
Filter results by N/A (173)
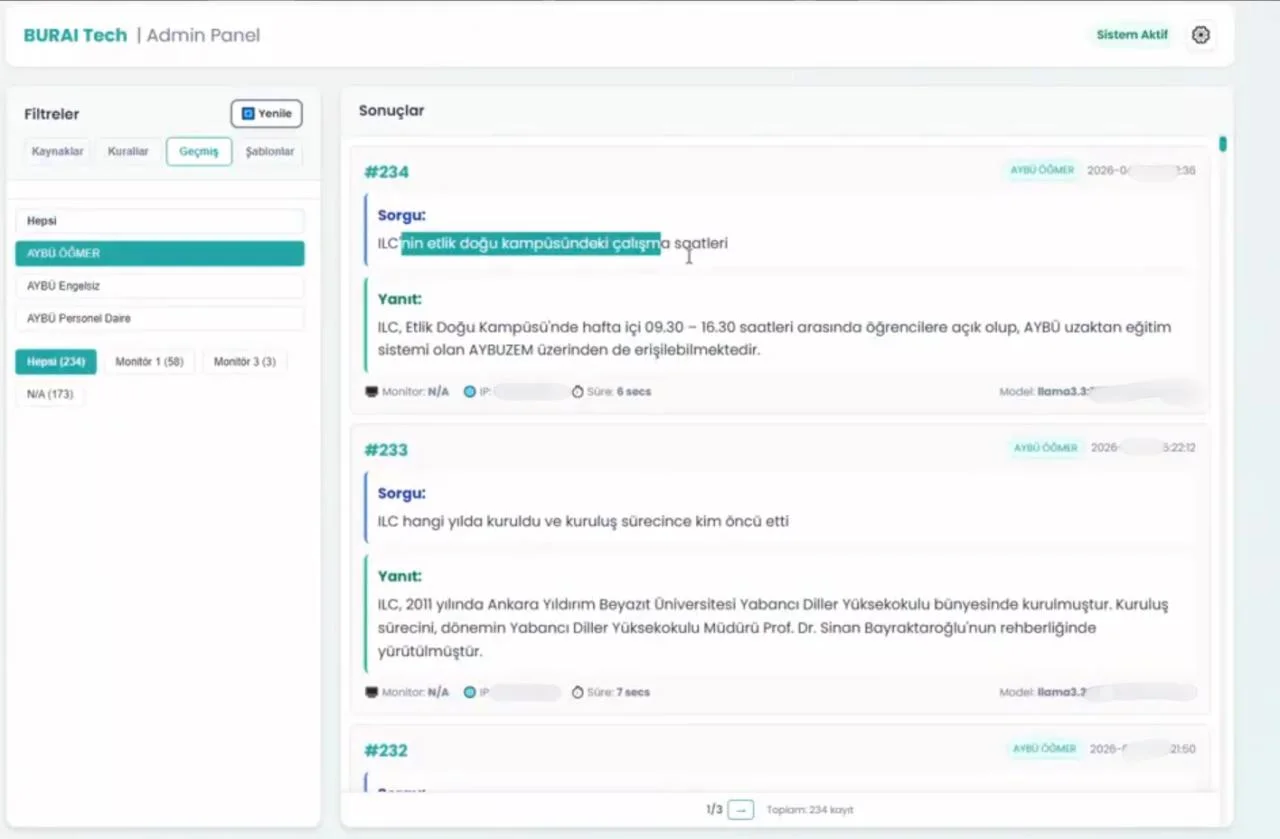click(x=50, y=394)
